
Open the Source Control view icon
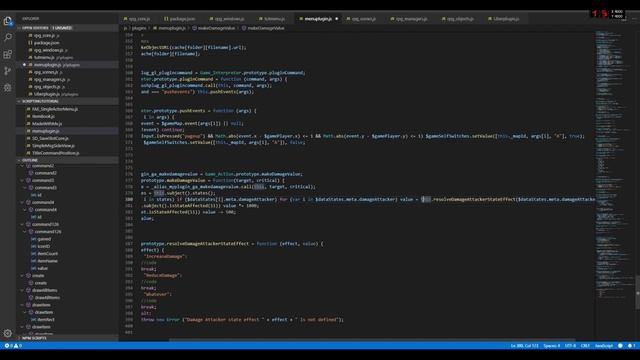(x=7, y=71)
